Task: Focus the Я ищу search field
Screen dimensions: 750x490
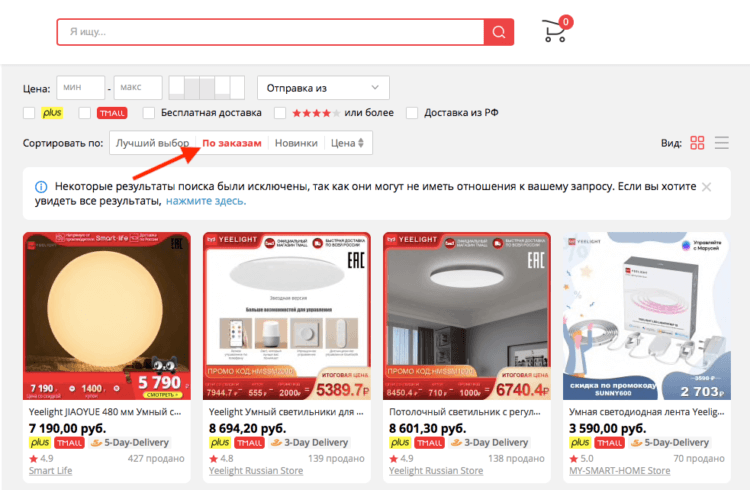Action: [x=271, y=32]
